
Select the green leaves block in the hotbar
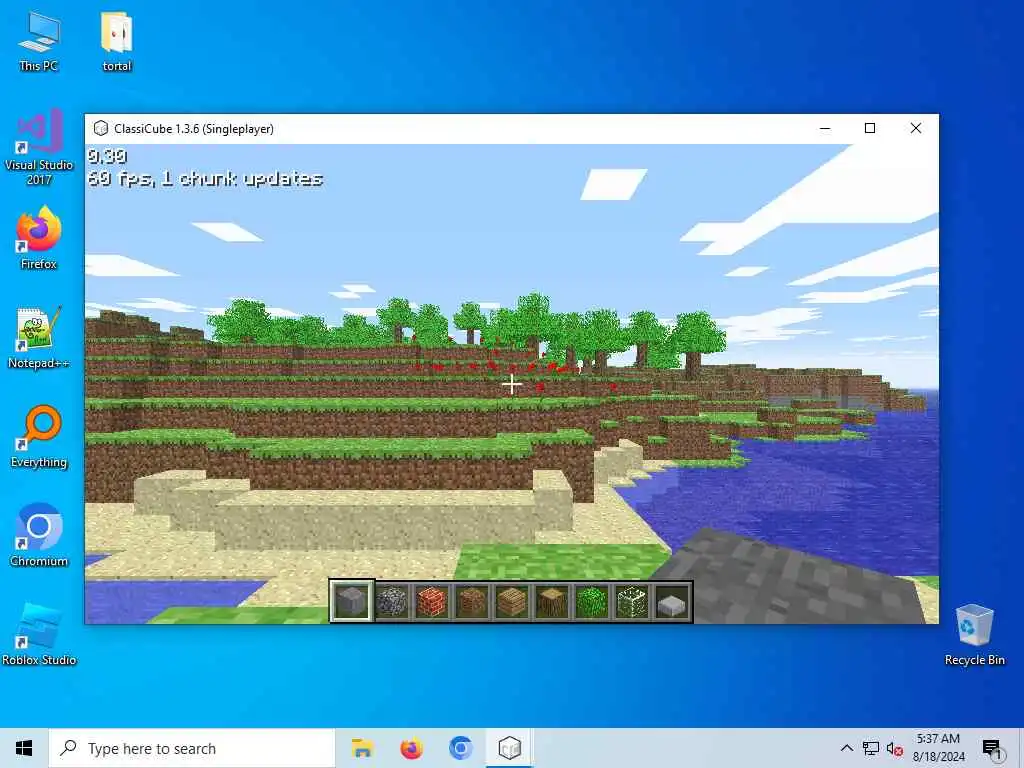click(592, 601)
